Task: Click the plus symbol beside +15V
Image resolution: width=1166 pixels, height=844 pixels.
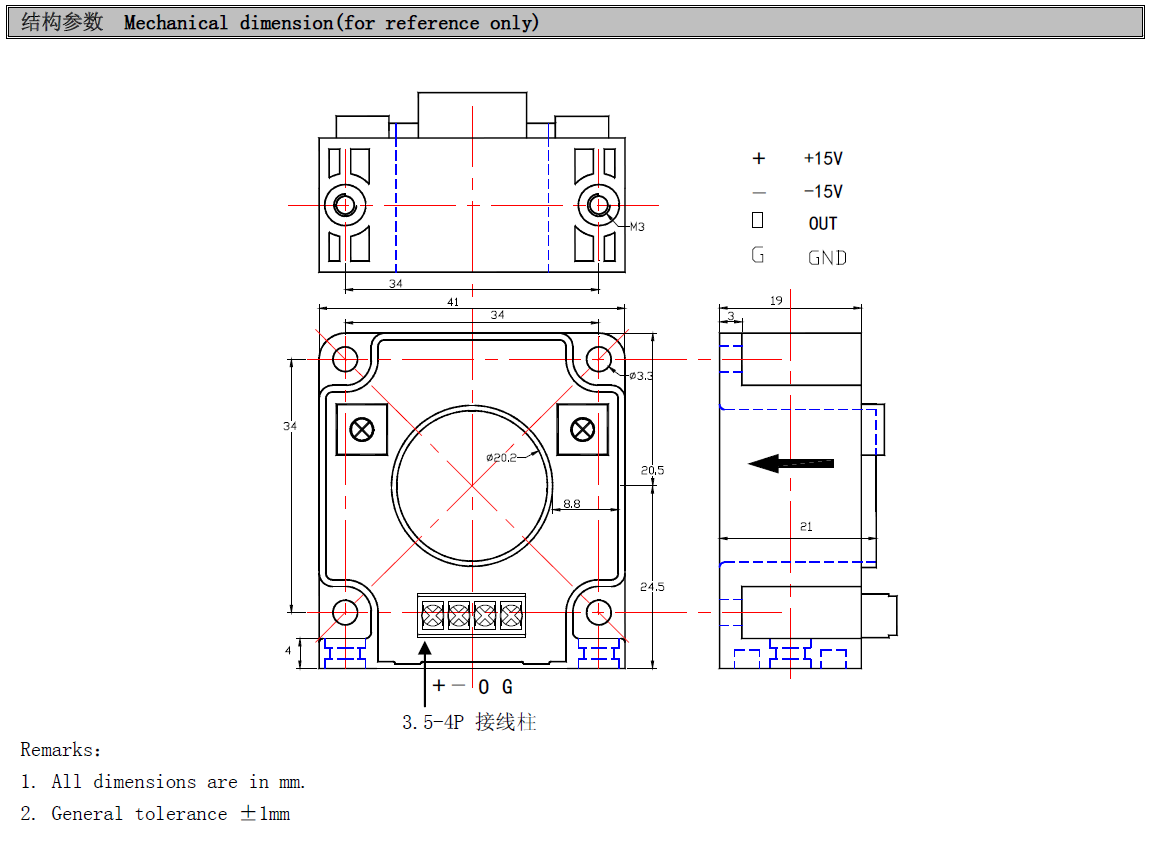Action: (758, 158)
